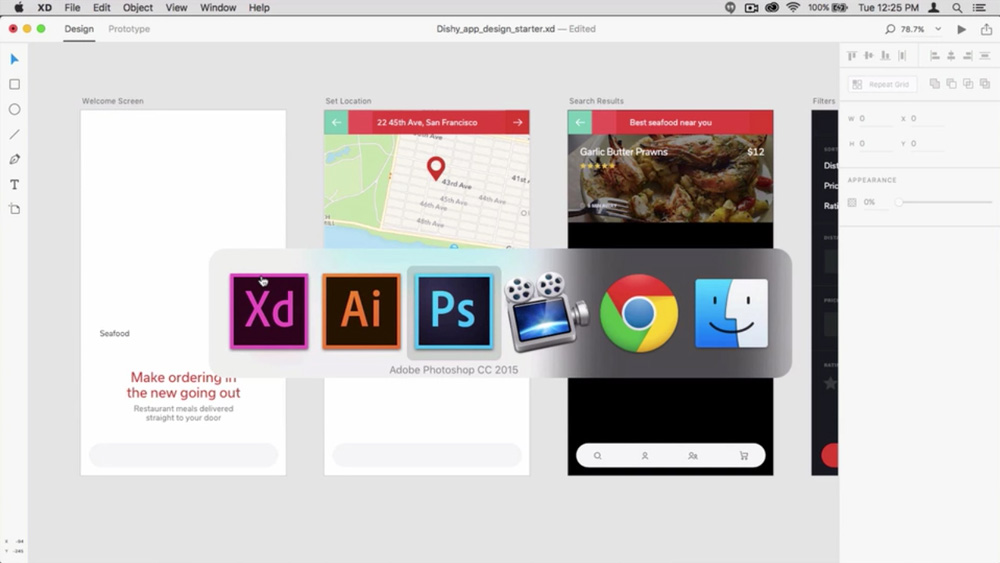Viewport: 1000px width, 563px height.
Task: Open the Object menu
Action: pyautogui.click(x=138, y=8)
